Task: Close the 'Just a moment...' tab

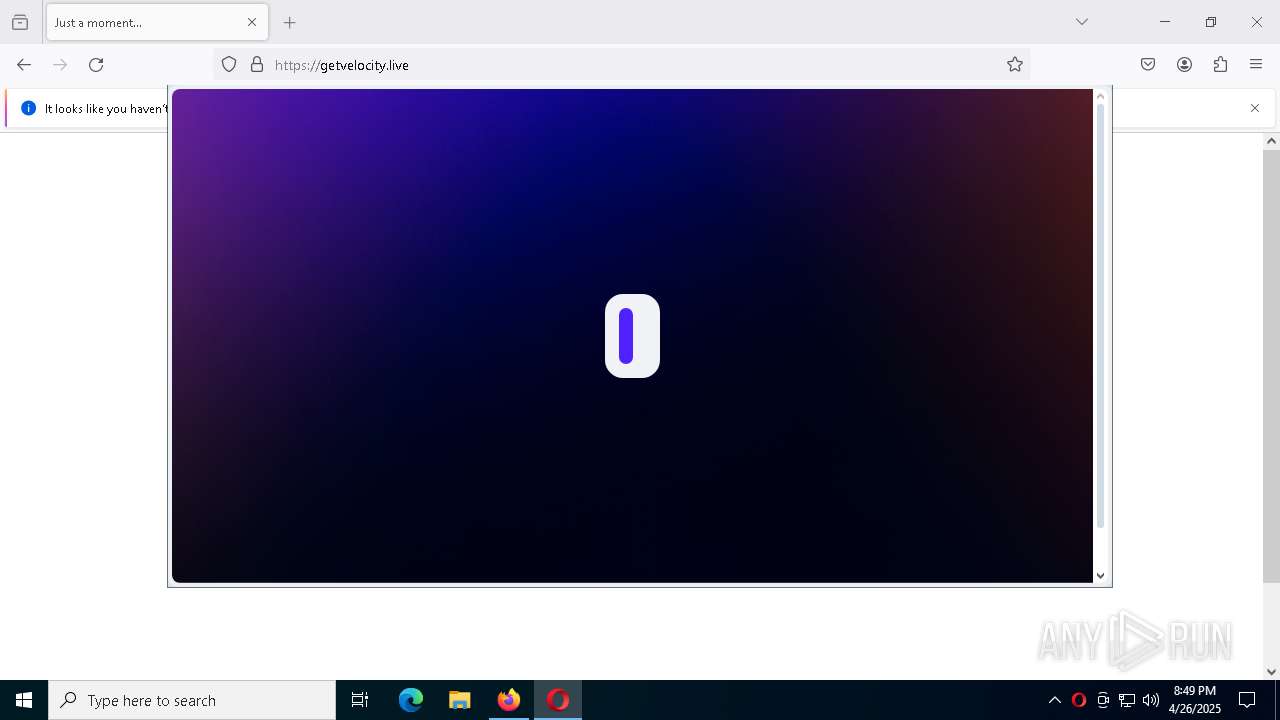Action: pos(252,22)
